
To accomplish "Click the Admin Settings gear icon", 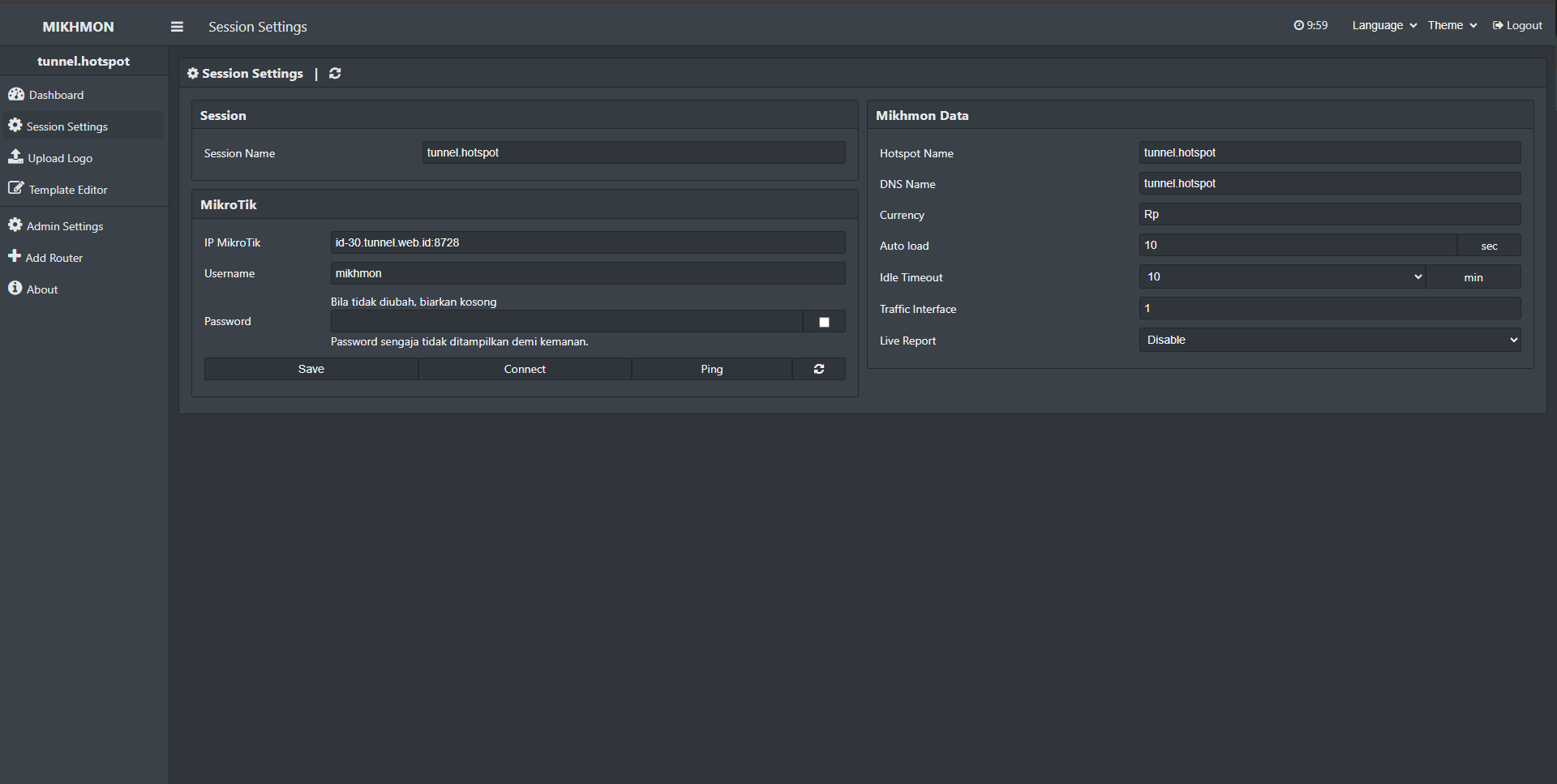I will 15,225.
